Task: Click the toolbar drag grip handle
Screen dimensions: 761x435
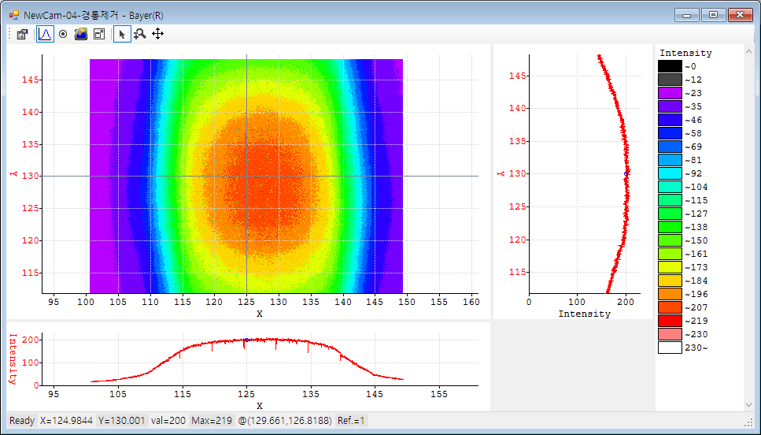Action: click(x=10, y=34)
